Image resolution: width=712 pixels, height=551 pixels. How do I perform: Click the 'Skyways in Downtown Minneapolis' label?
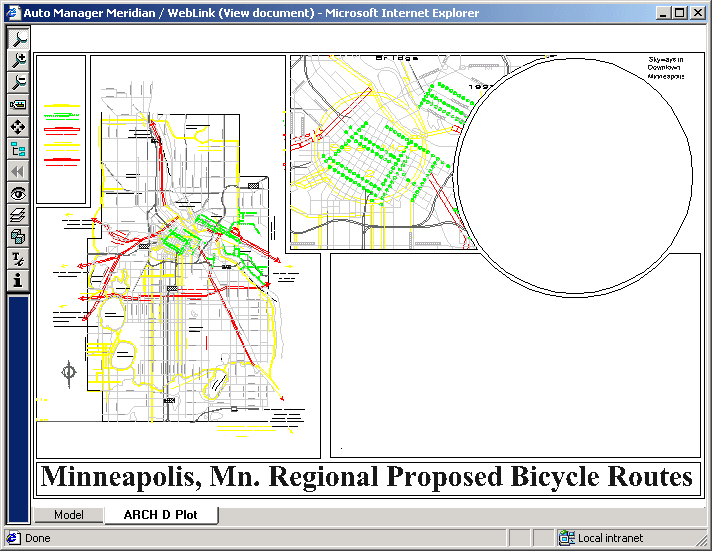(666, 68)
